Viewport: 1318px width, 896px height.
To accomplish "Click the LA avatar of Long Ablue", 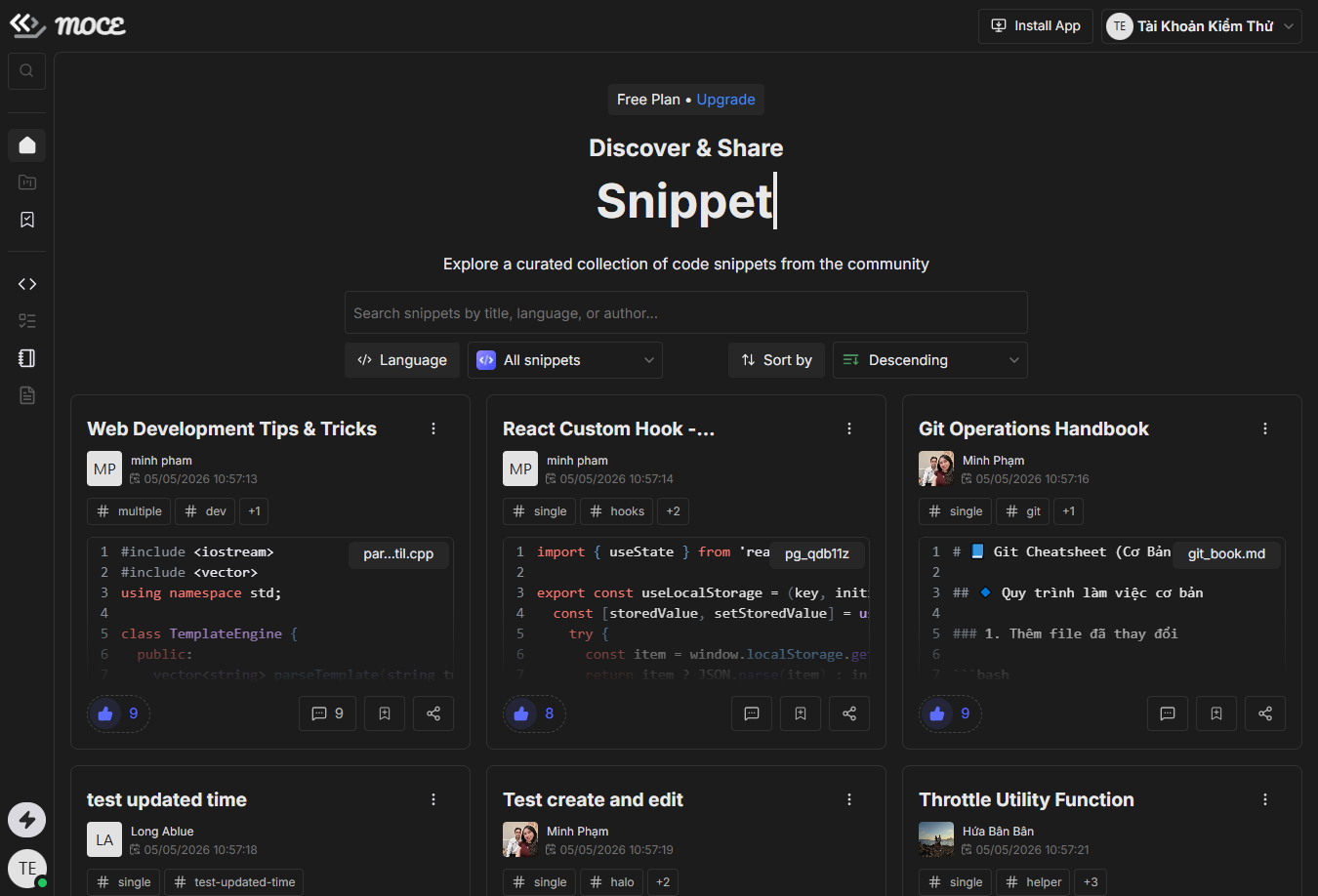I will (104, 839).
